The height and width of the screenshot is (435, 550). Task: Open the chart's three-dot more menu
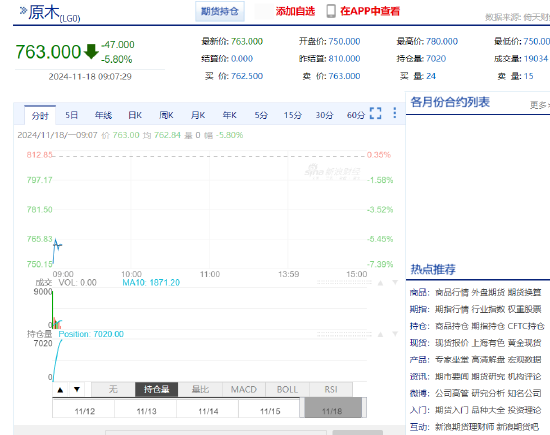[x=395, y=113]
